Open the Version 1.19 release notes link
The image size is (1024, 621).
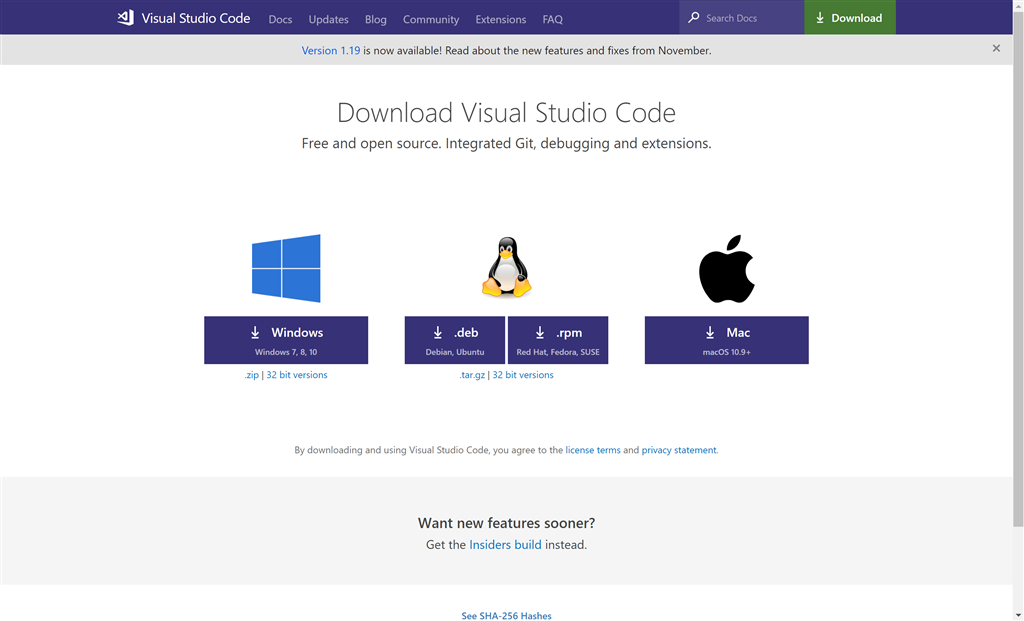coord(330,50)
